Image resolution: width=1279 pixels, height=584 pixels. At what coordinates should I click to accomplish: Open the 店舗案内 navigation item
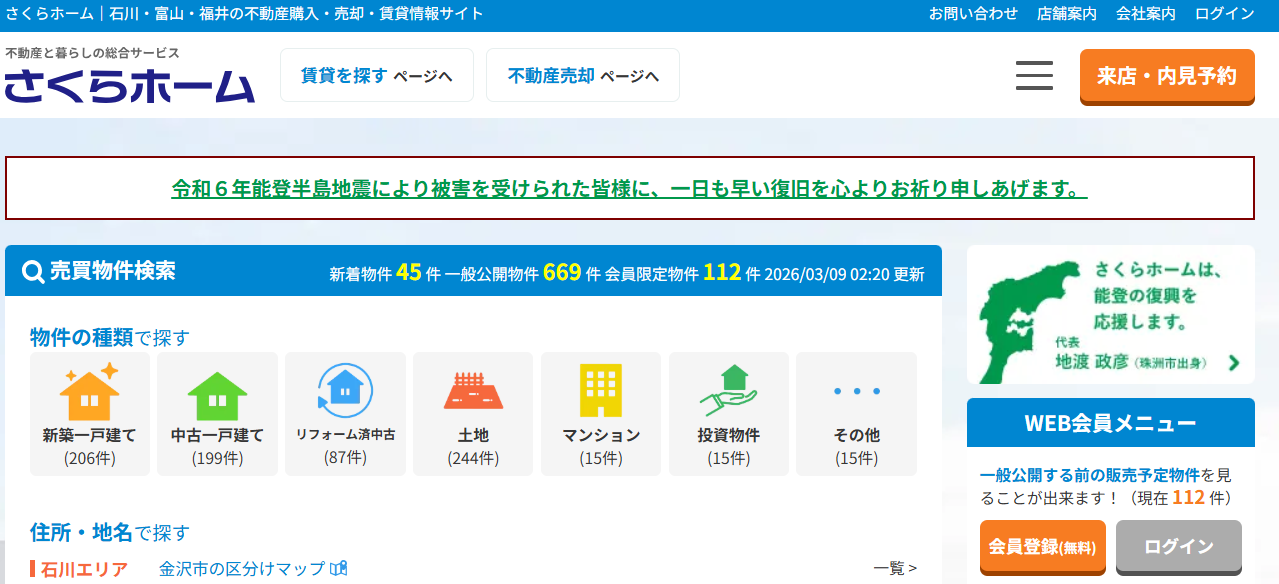[x=1065, y=14]
